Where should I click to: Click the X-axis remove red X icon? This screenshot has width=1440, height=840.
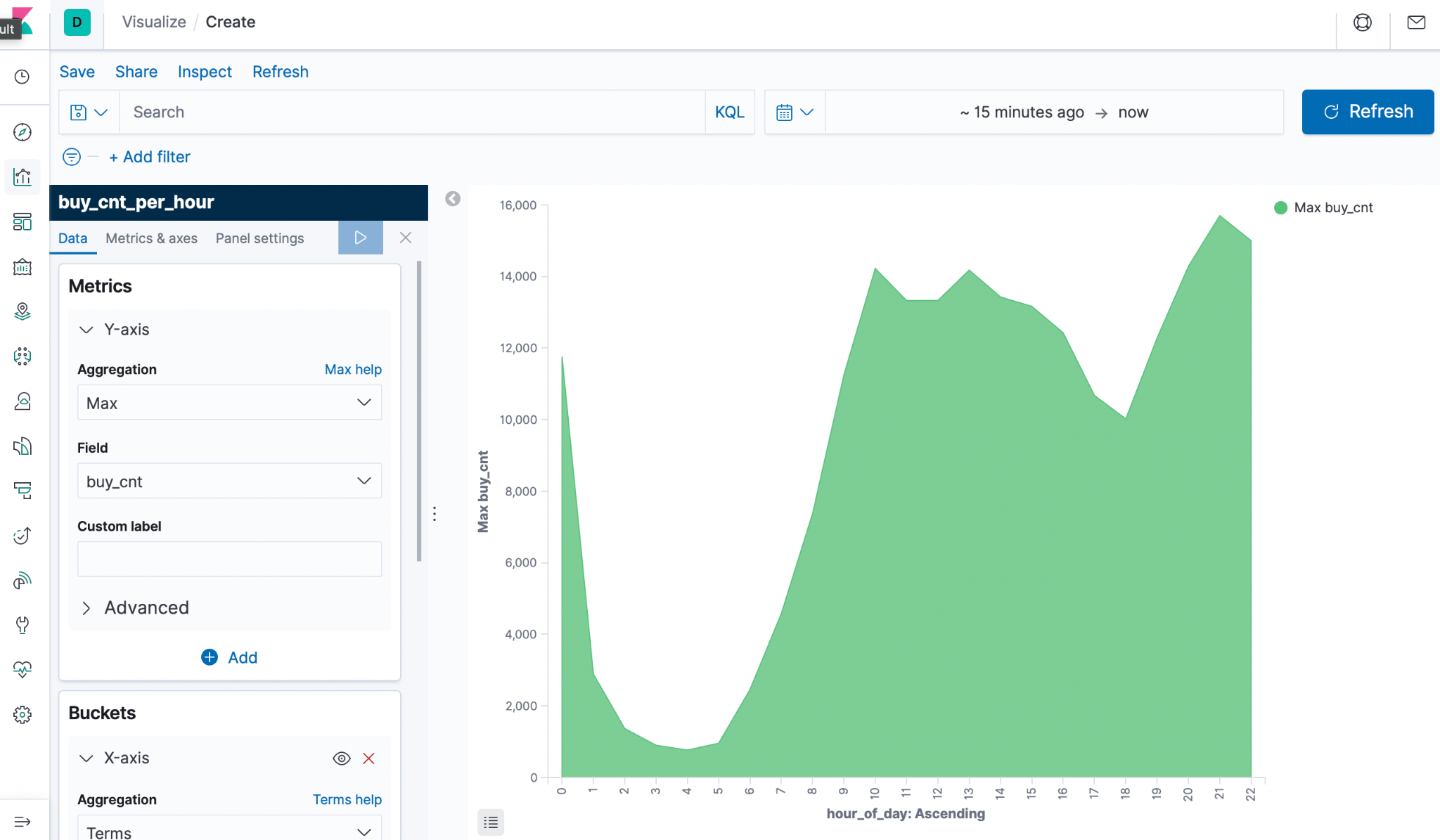click(x=370, y=758)
